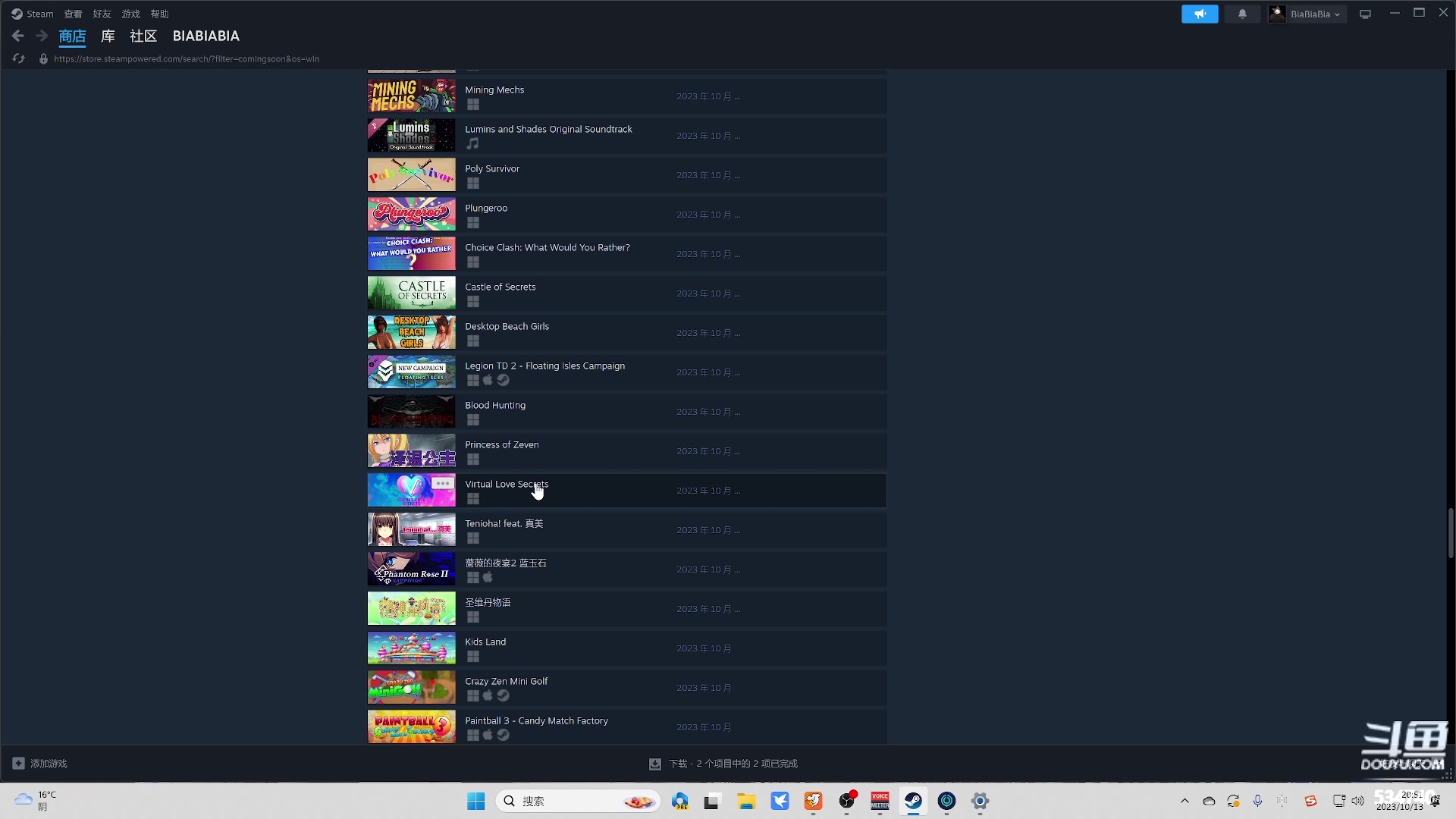The height and width of the screenshot is (819, 1456).
Task: Open the Windows Start menu
Action: click(x=475, y=801)
